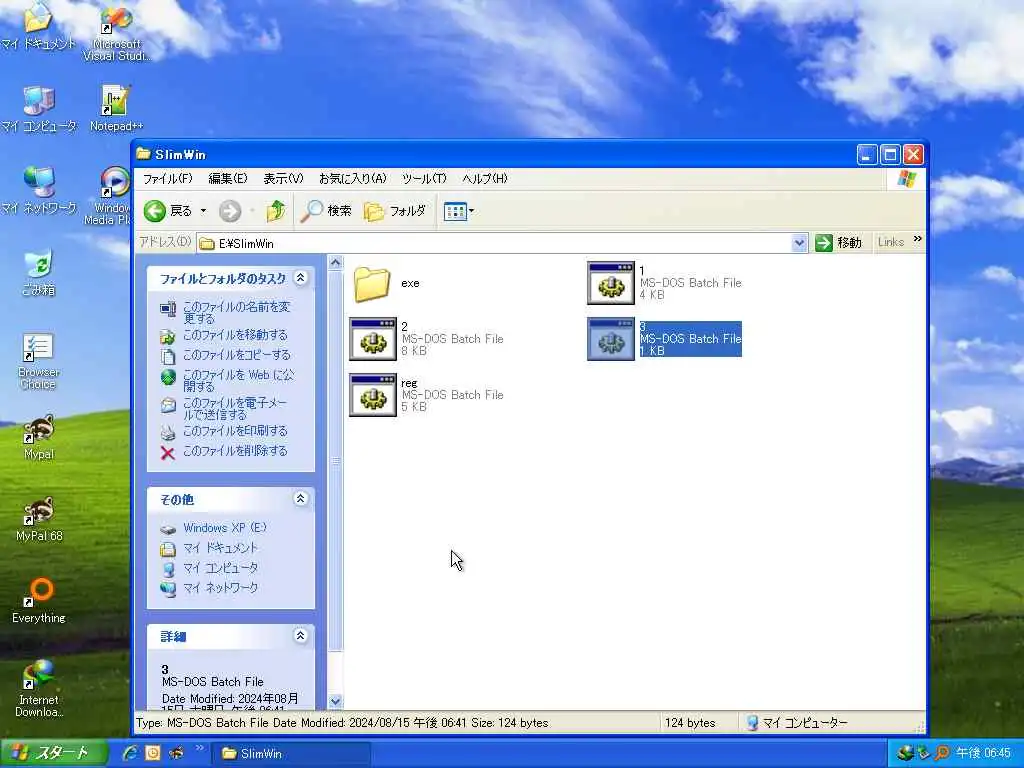Click the third Quick Launch icon
Screen dimensions: 1024x768
[176, 754]
